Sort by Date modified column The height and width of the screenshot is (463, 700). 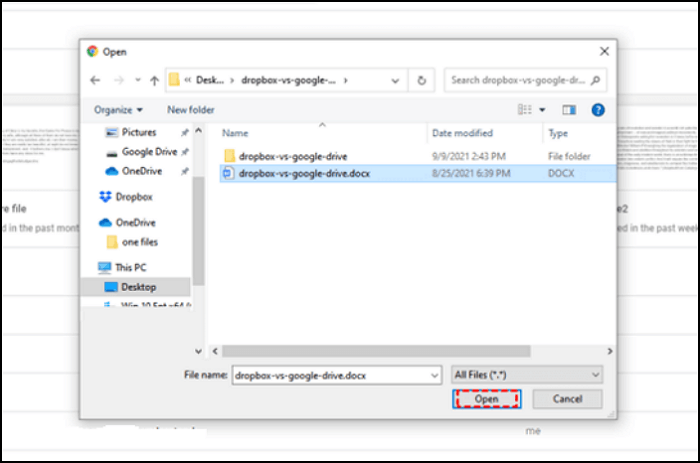[462, 133]
